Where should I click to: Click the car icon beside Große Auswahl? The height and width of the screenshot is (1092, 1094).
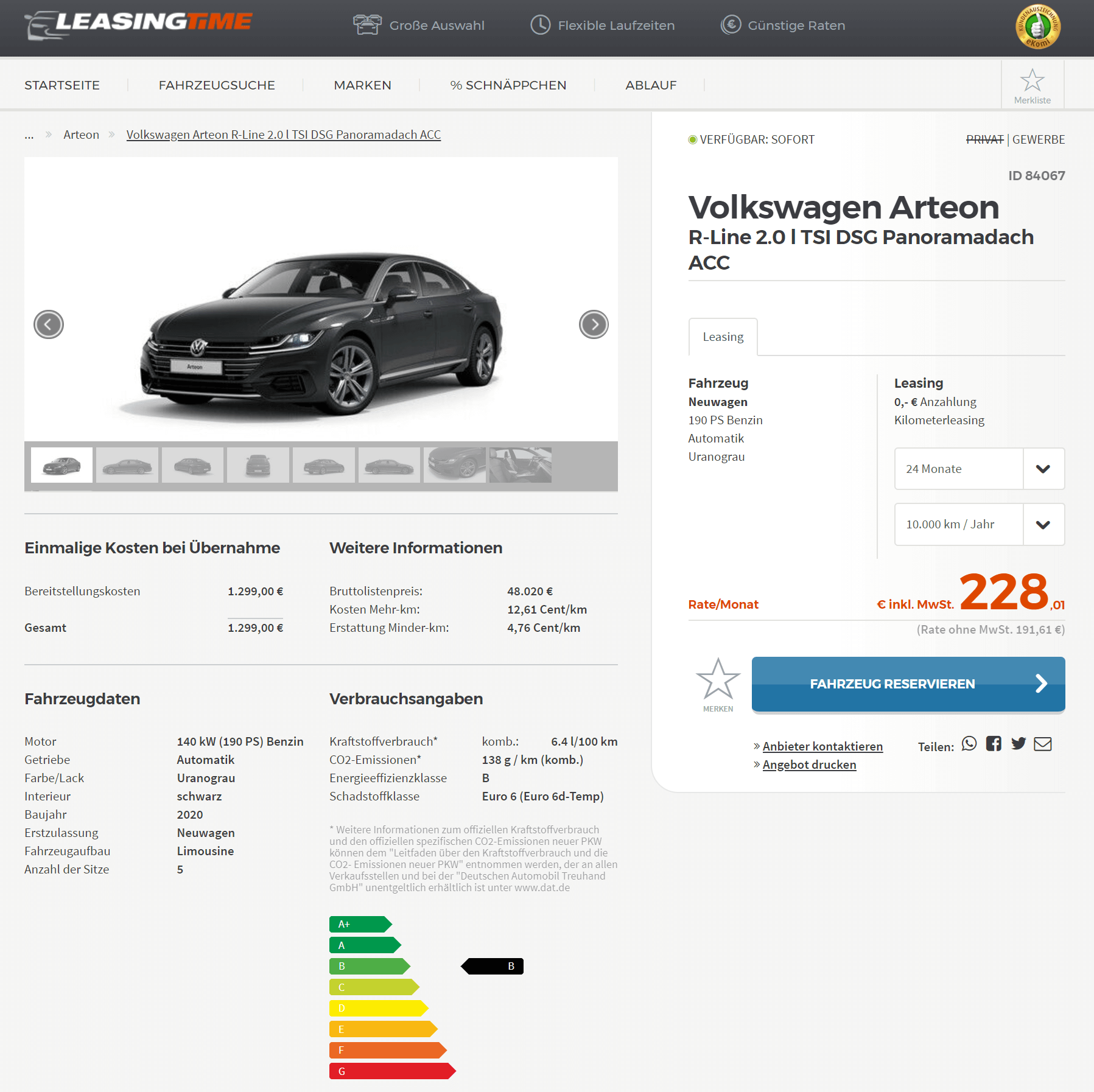click(367, 25)
